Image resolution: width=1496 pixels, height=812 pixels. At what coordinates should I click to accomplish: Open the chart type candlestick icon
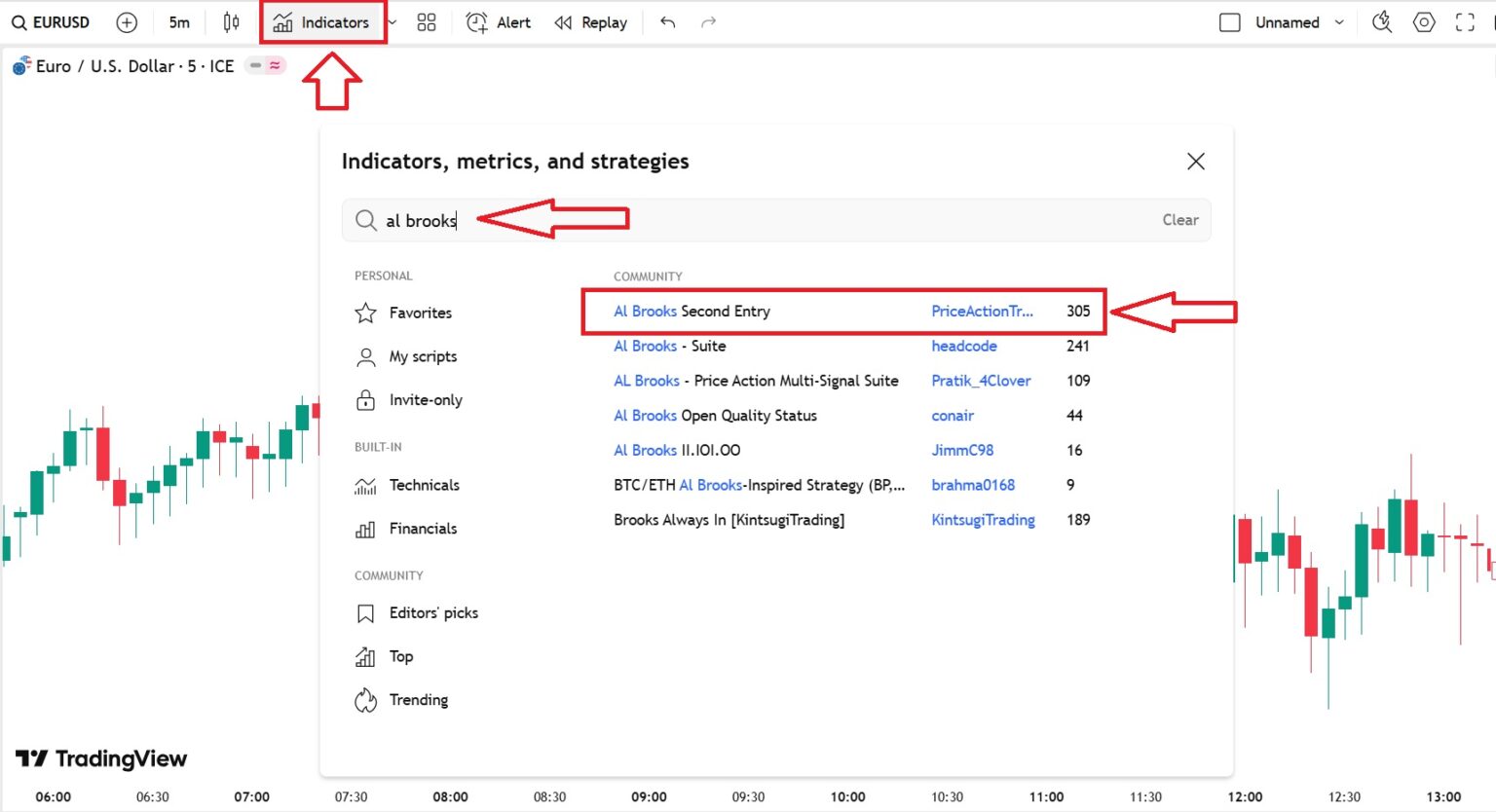point(231,22)
